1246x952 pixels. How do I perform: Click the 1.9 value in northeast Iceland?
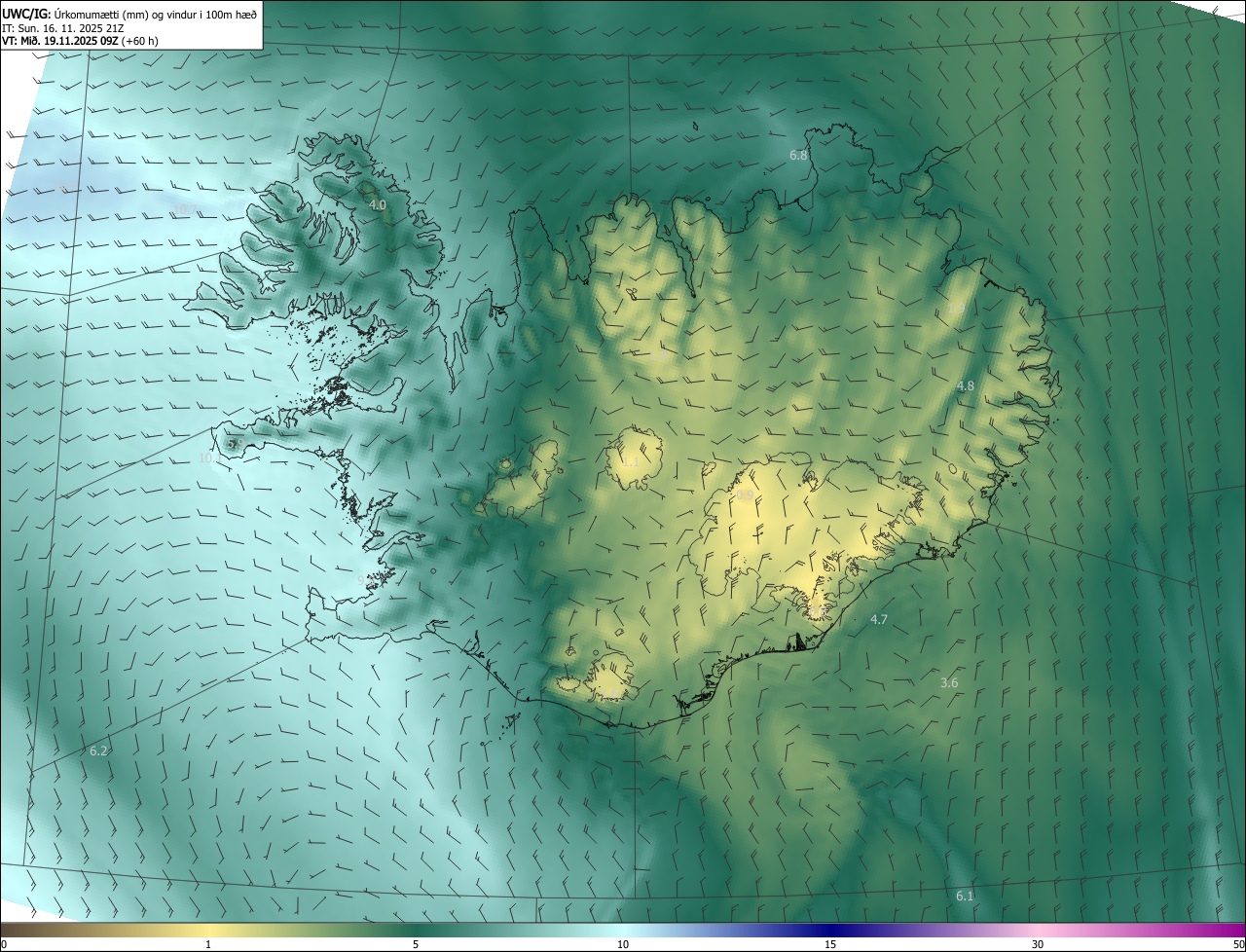[956, 308]
